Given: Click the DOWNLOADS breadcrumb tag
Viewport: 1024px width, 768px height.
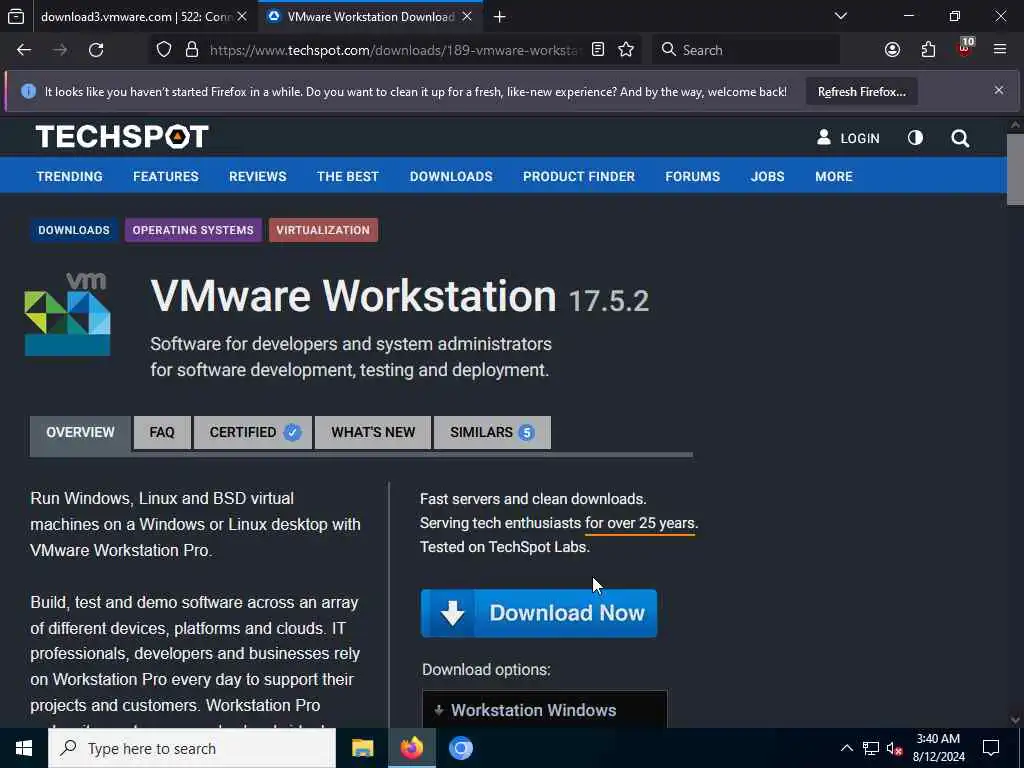Looking at the screenshot, I should (74, 230).
